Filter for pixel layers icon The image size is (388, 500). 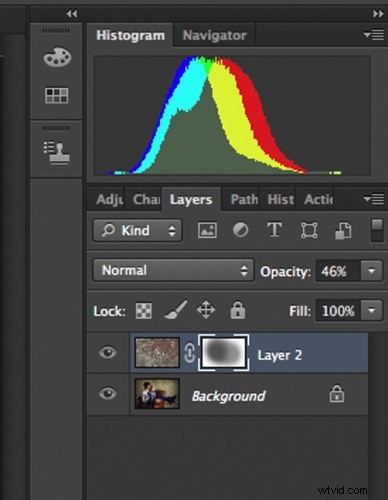click(x=207, y=230)
